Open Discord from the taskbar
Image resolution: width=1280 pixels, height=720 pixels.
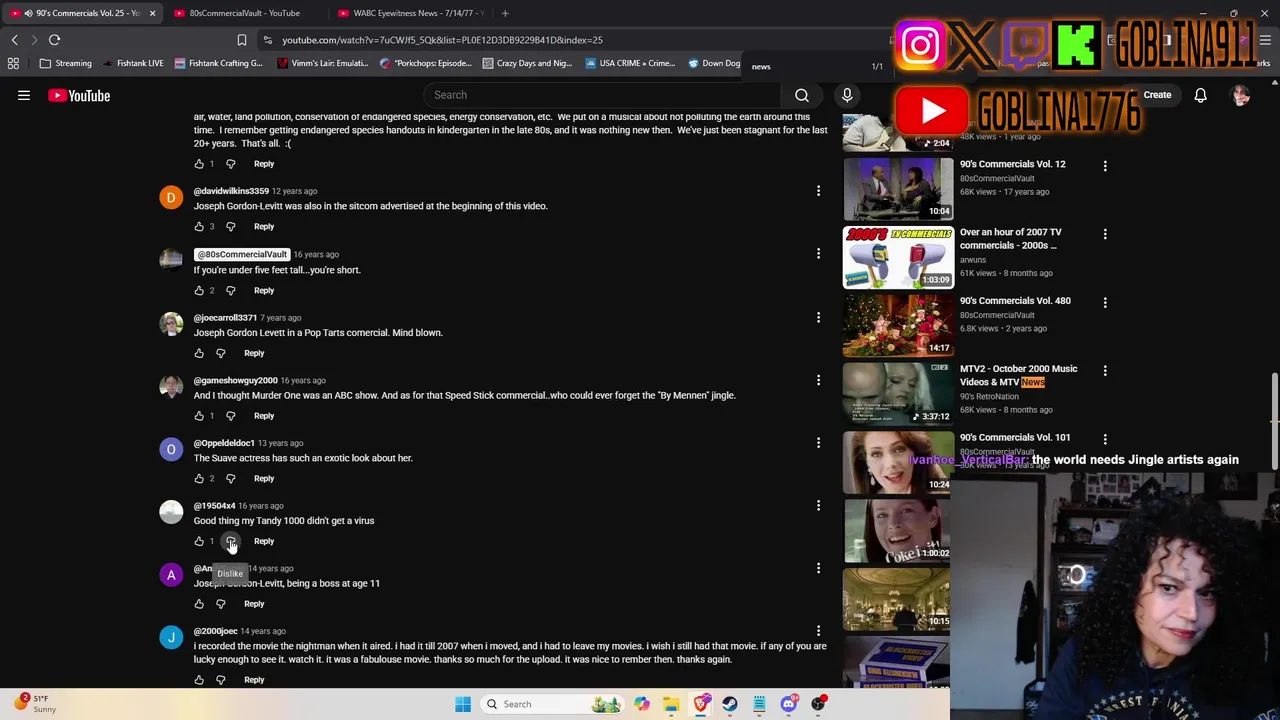pyautogui.click(x=789, y=704)
